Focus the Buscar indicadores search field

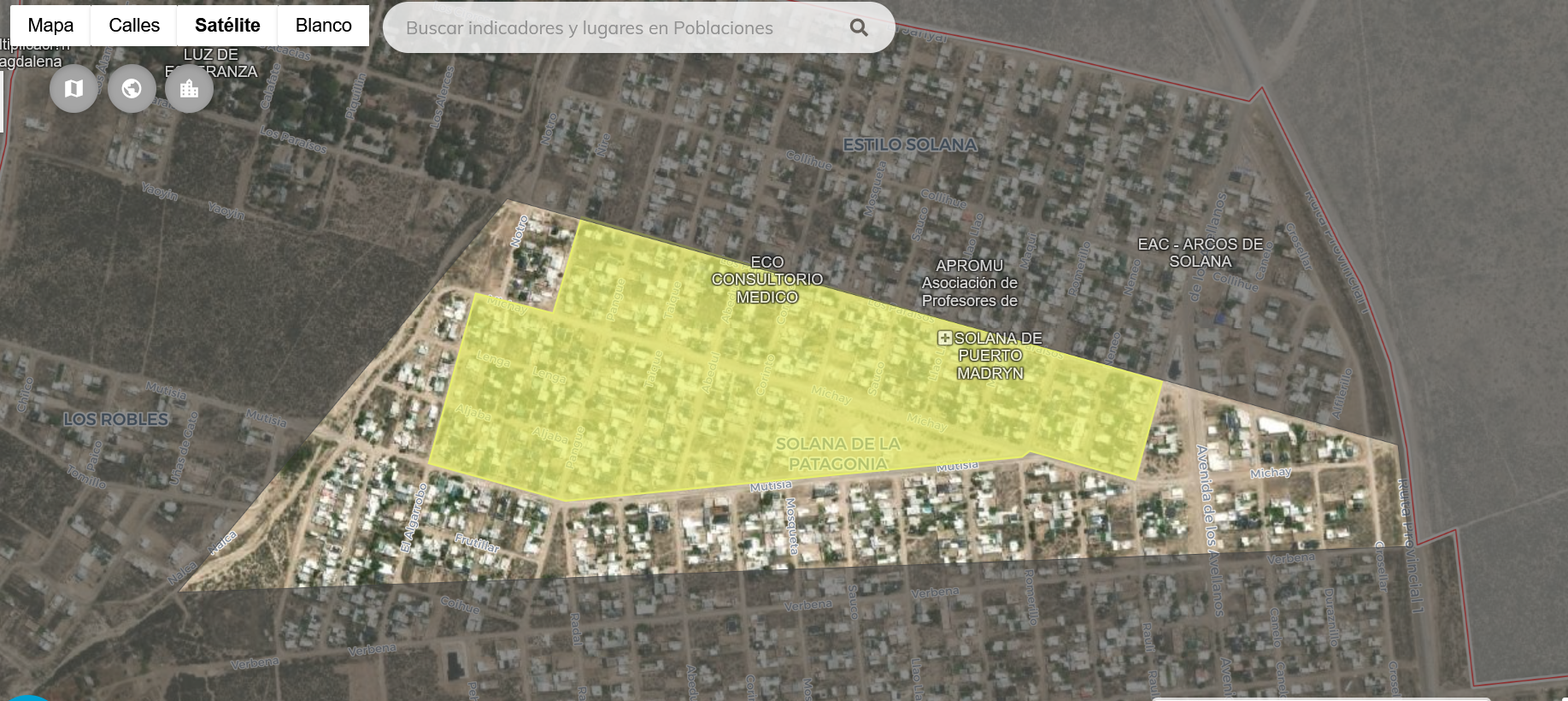[615, 28]
